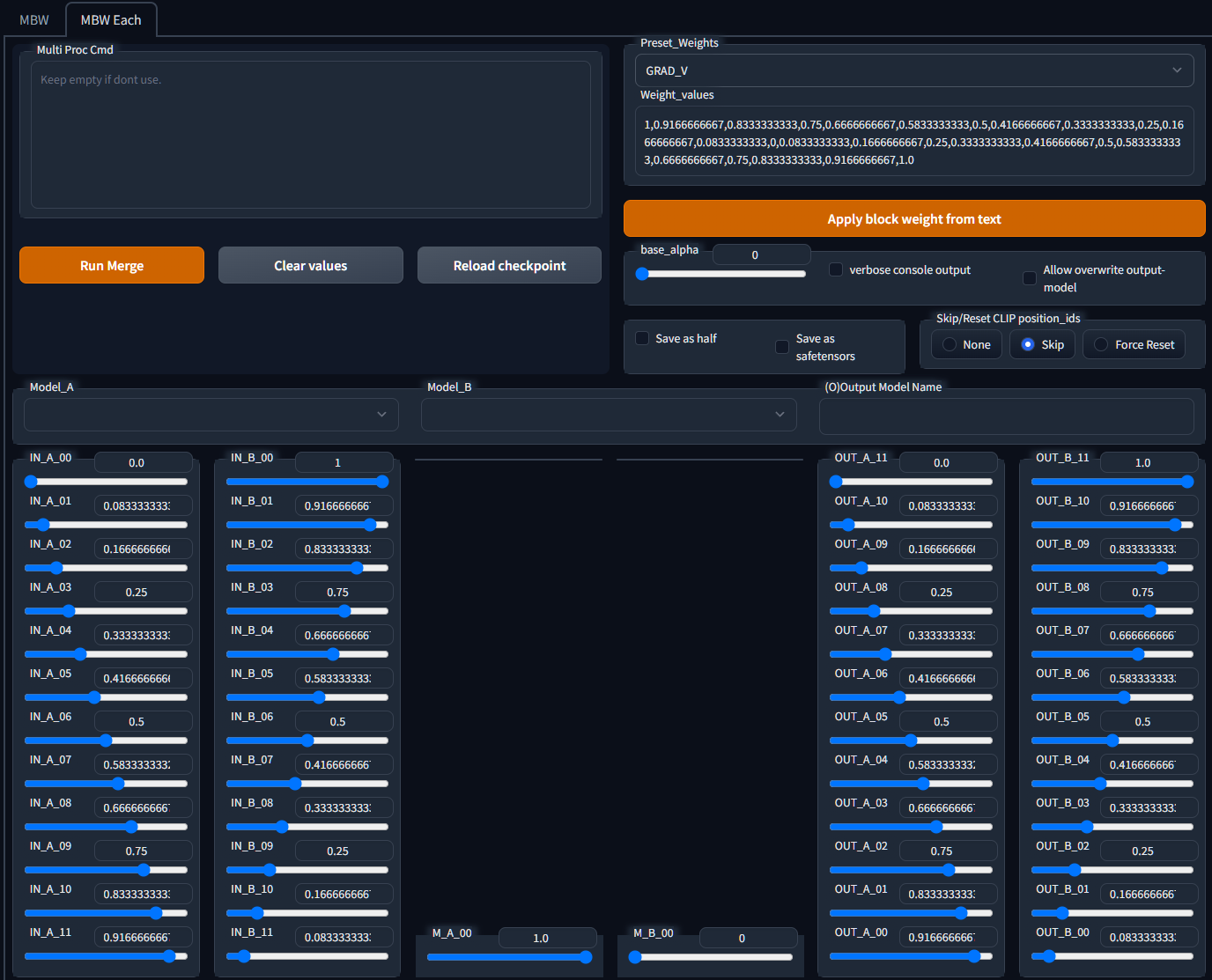Expand the Model_B dropdown
This screenshot has width=1212, height=980.
609,415
